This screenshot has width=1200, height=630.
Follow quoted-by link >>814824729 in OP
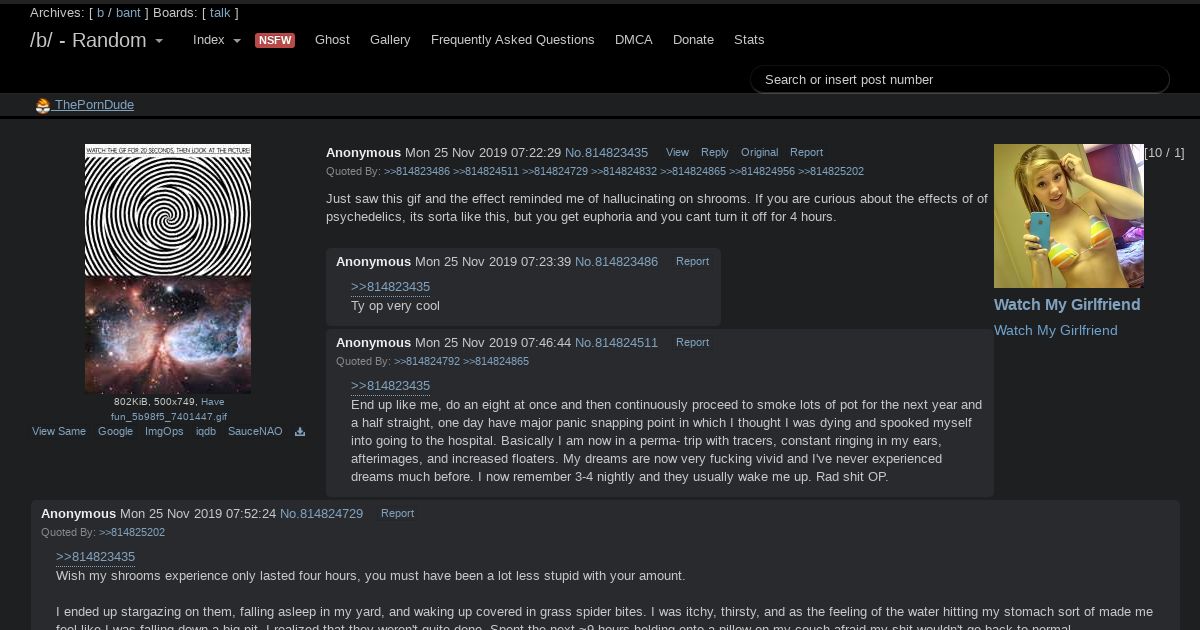pyautogui.click(x=555, y=172)
